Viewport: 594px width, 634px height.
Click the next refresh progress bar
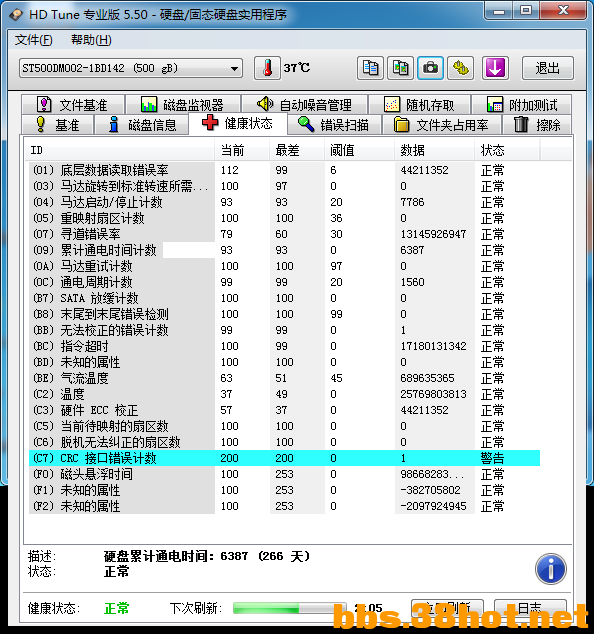point(290,608)
